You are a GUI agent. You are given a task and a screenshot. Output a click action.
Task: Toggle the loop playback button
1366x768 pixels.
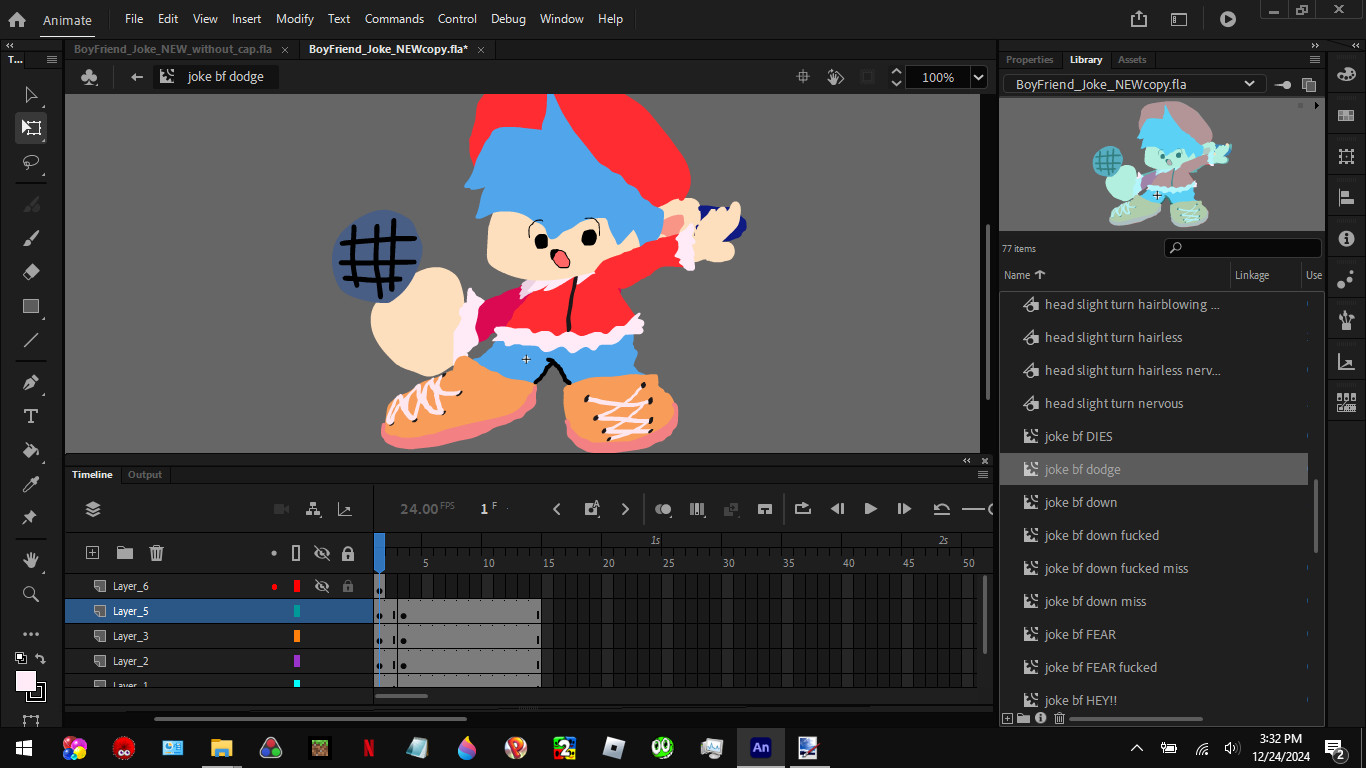pyautogui.click(x=802, y=509)
